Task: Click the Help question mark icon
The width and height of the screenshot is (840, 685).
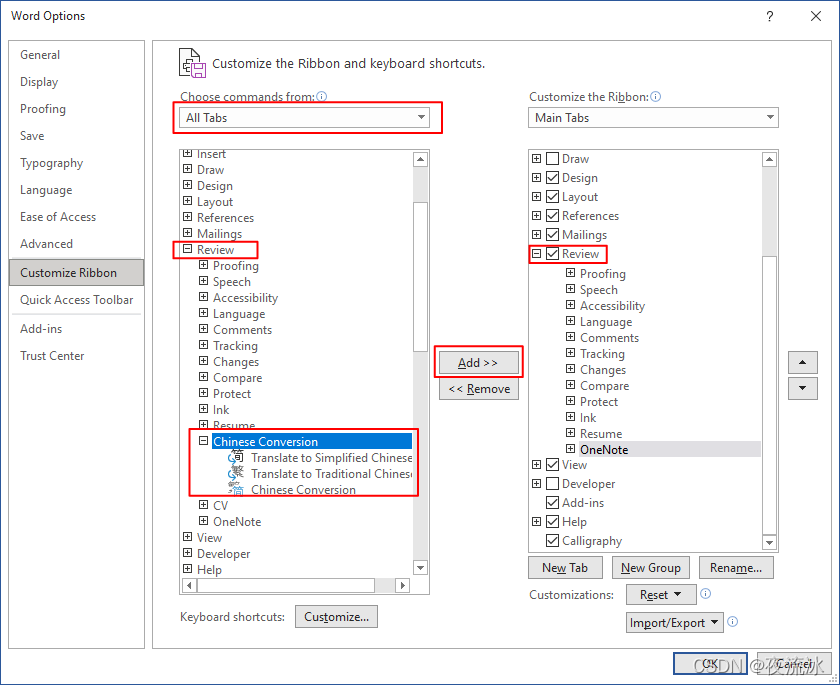Action: 770,17
